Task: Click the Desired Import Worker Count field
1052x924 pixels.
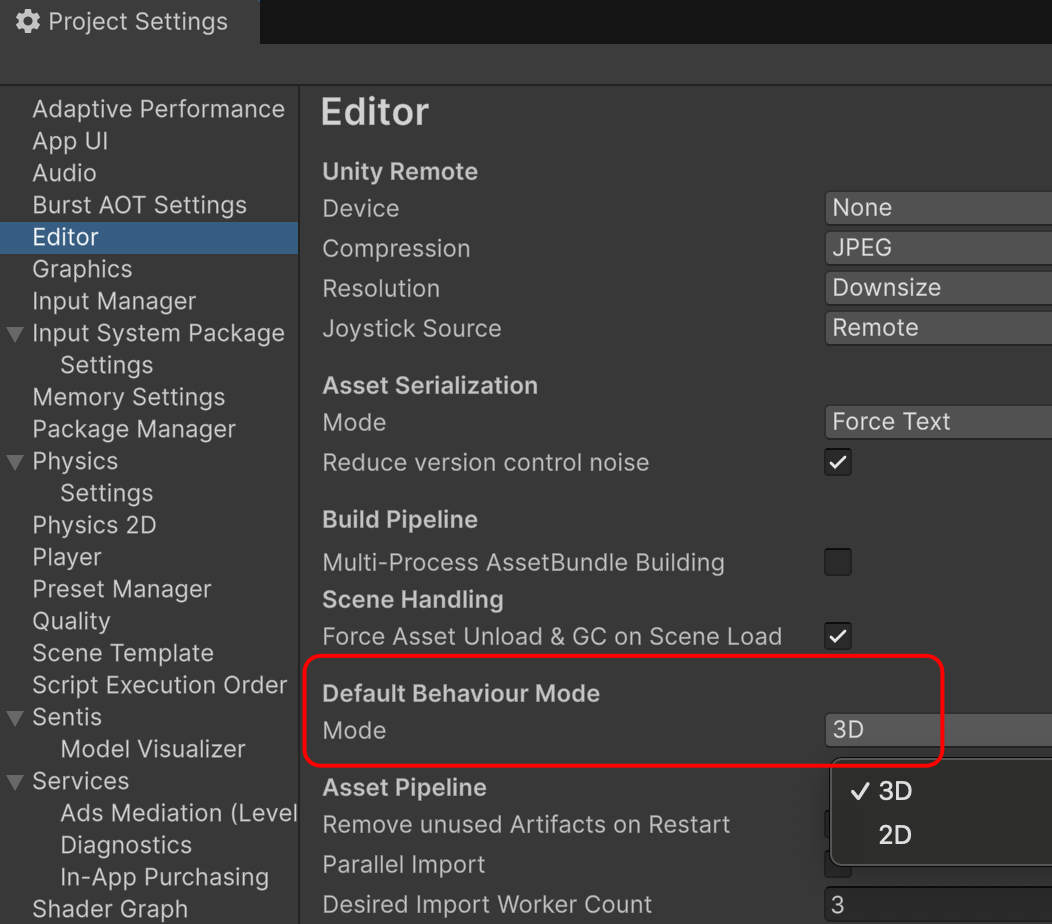Action: coord(939,905)
